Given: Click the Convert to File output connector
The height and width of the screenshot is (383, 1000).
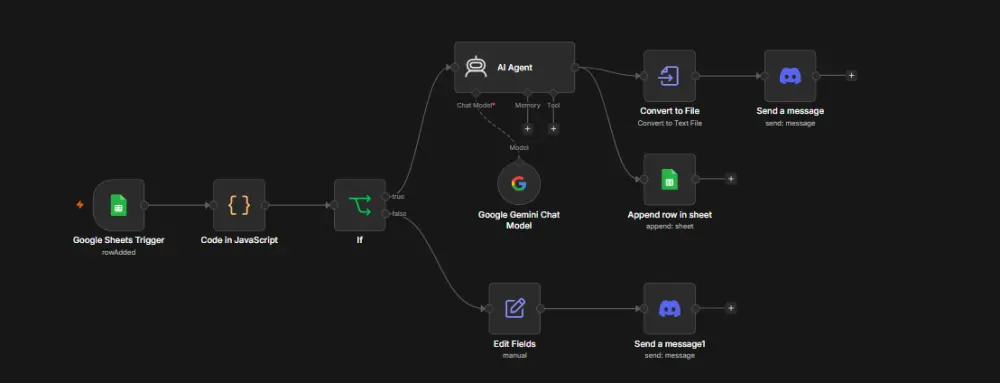Looking at the screenshot, I should 696,76.
